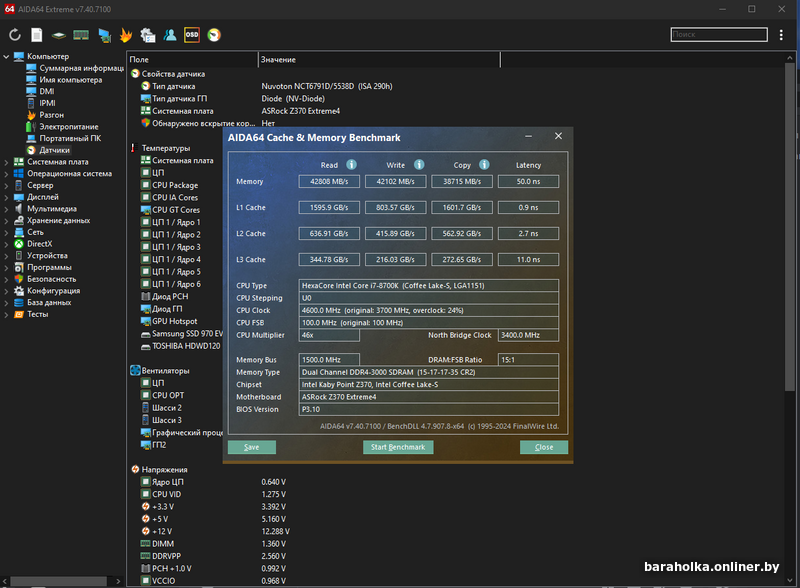
Task: Click the sensor list's scroll down arrow
Action: [x=790, y=580]
